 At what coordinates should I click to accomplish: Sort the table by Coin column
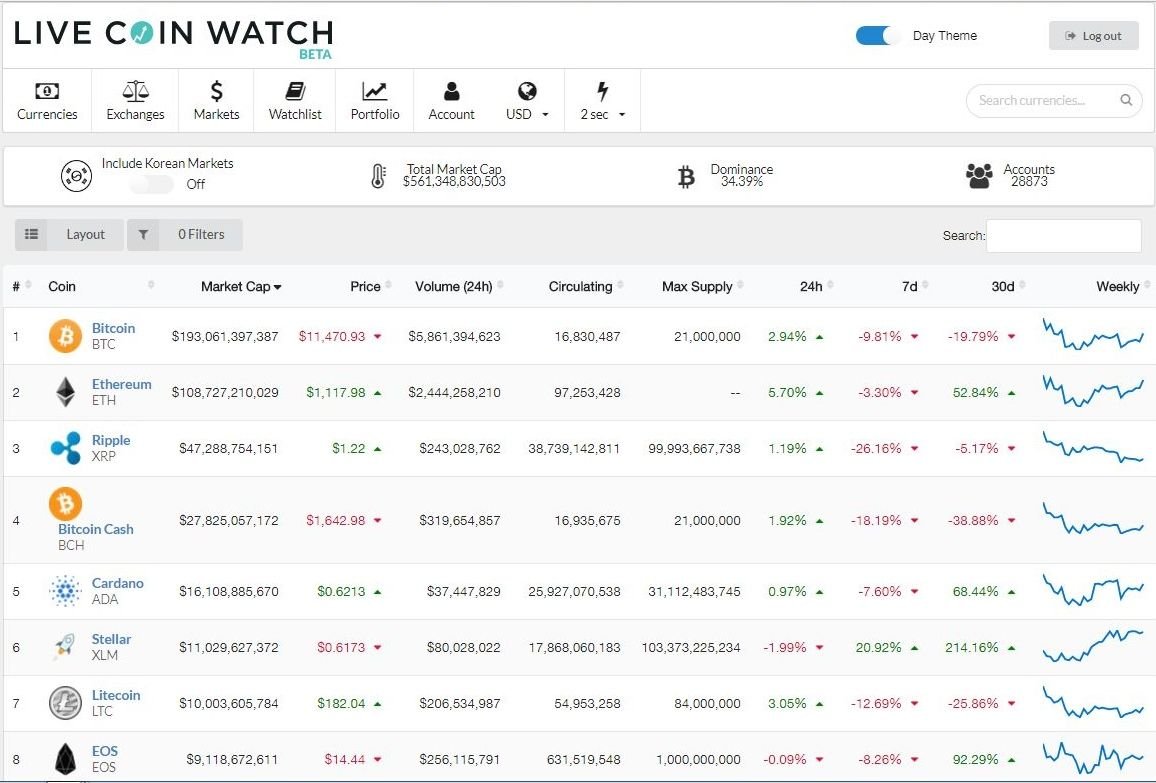[100, 286]
